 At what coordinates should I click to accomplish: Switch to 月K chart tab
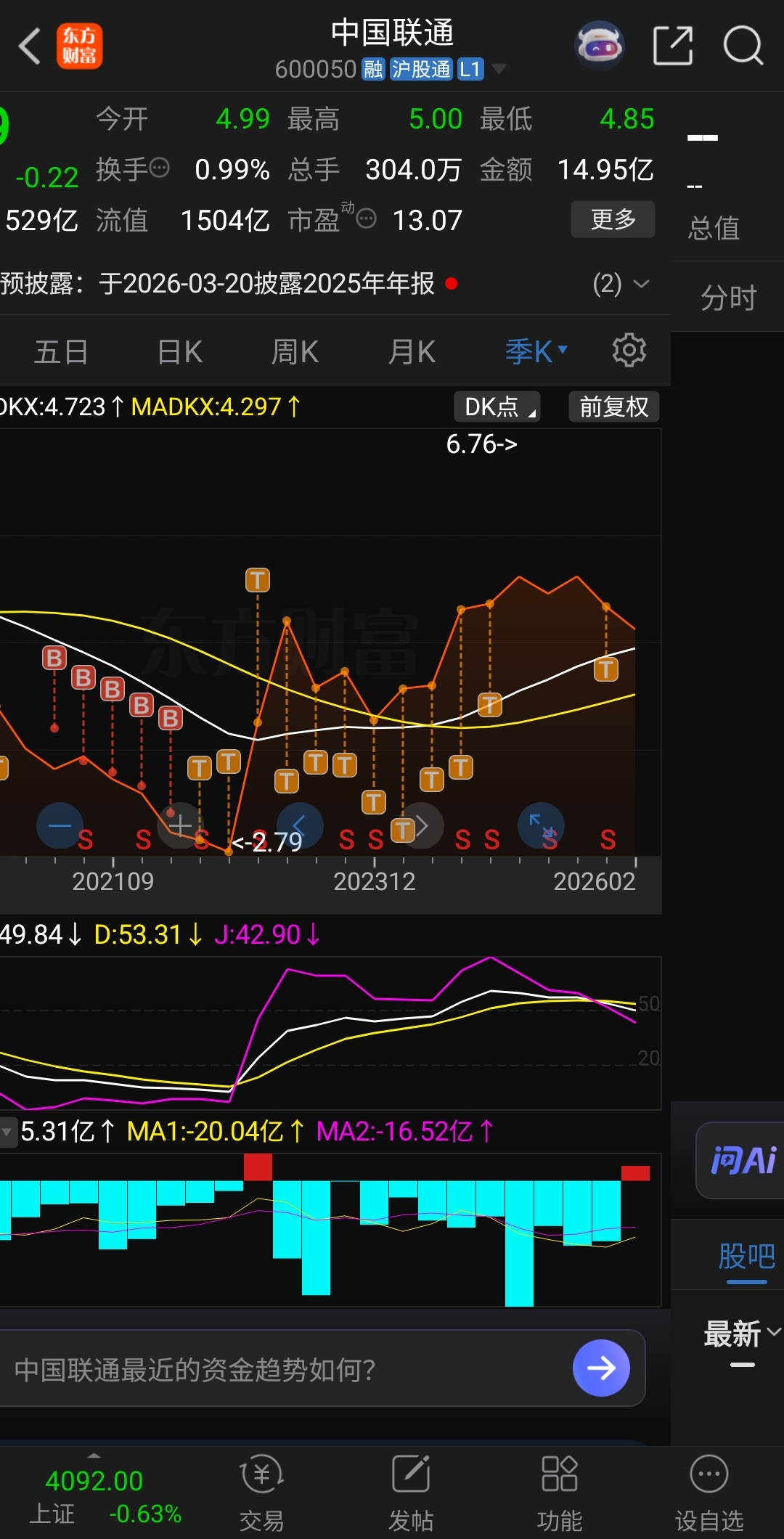pos(412,352)
